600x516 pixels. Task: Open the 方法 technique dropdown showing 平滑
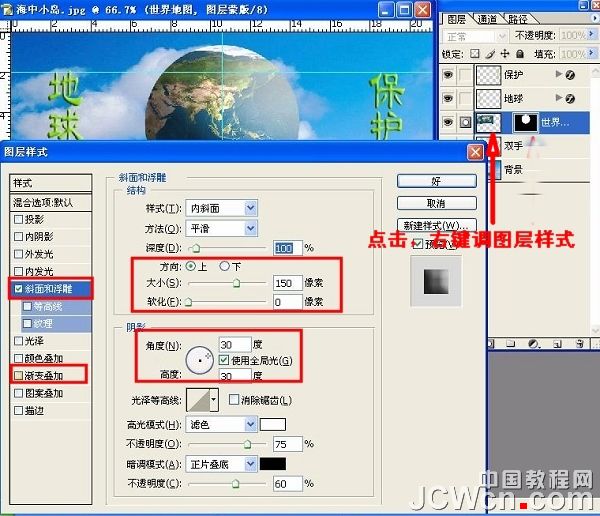(x=222, y=229)
